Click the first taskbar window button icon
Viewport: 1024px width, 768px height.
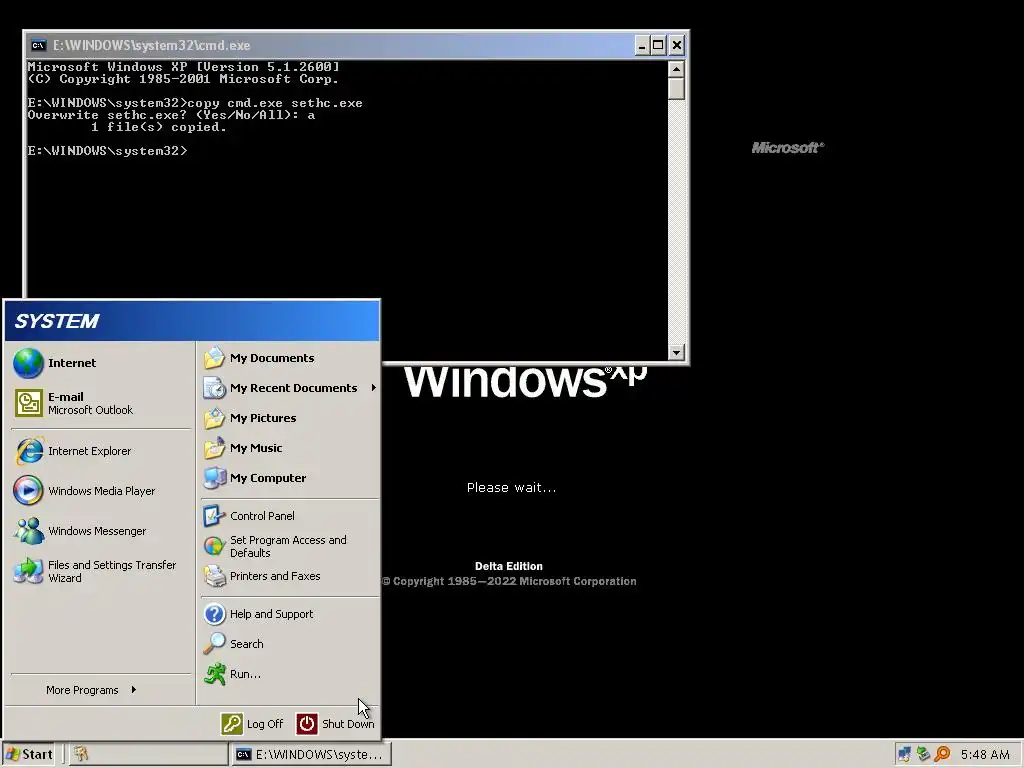[81, 754]
